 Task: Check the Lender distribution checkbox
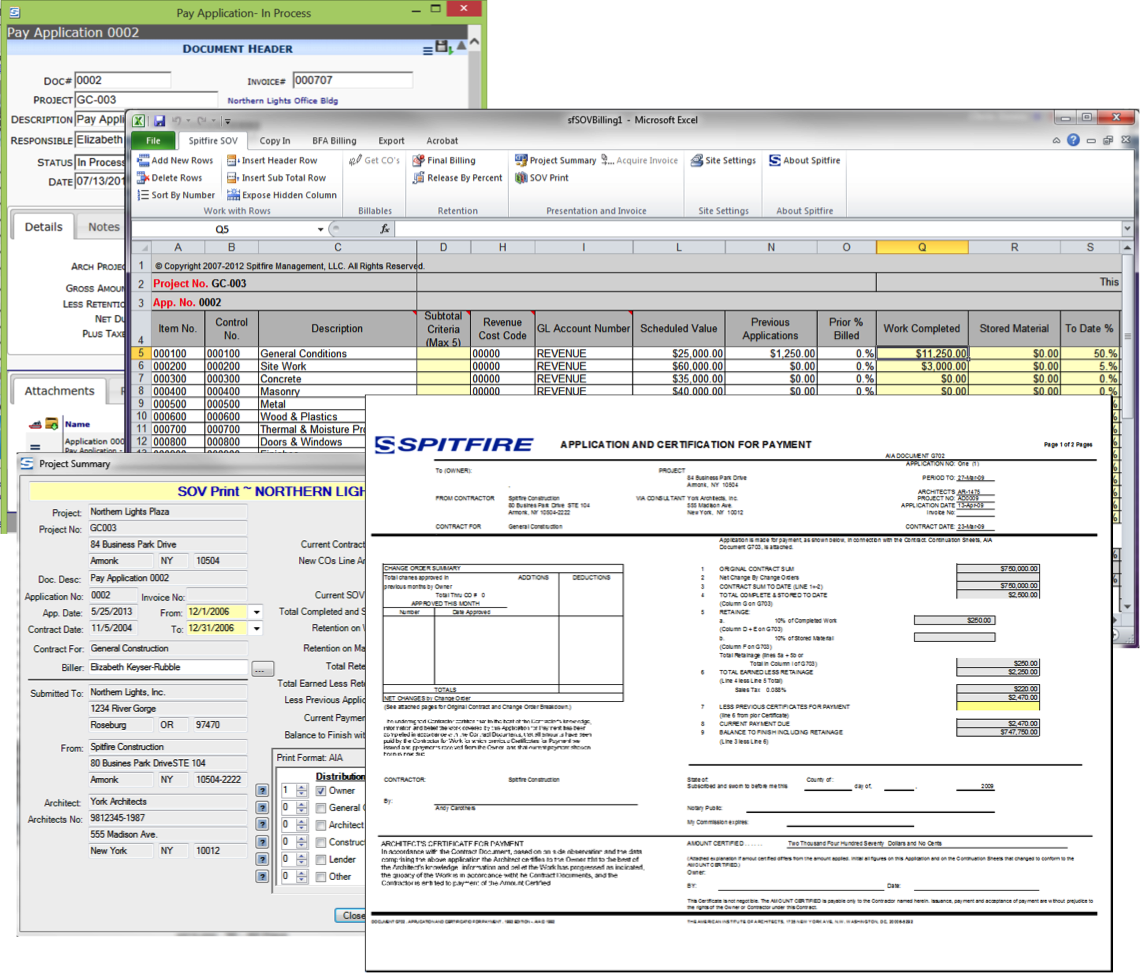tap(321, 860)
